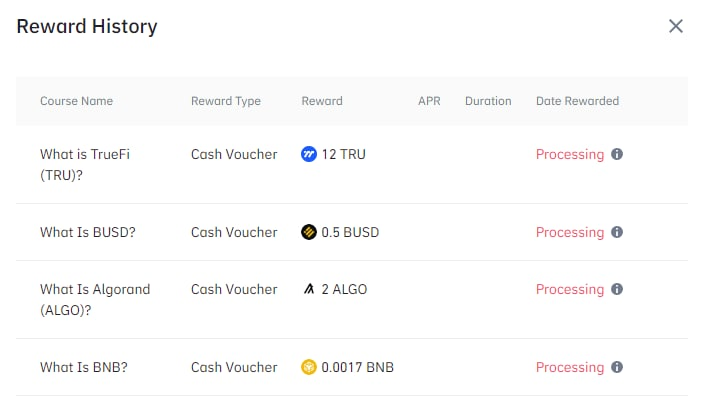Open info icon beside Algorand Processing status
The width and height of the screenshot is (712, 398).
click(617, 289)
